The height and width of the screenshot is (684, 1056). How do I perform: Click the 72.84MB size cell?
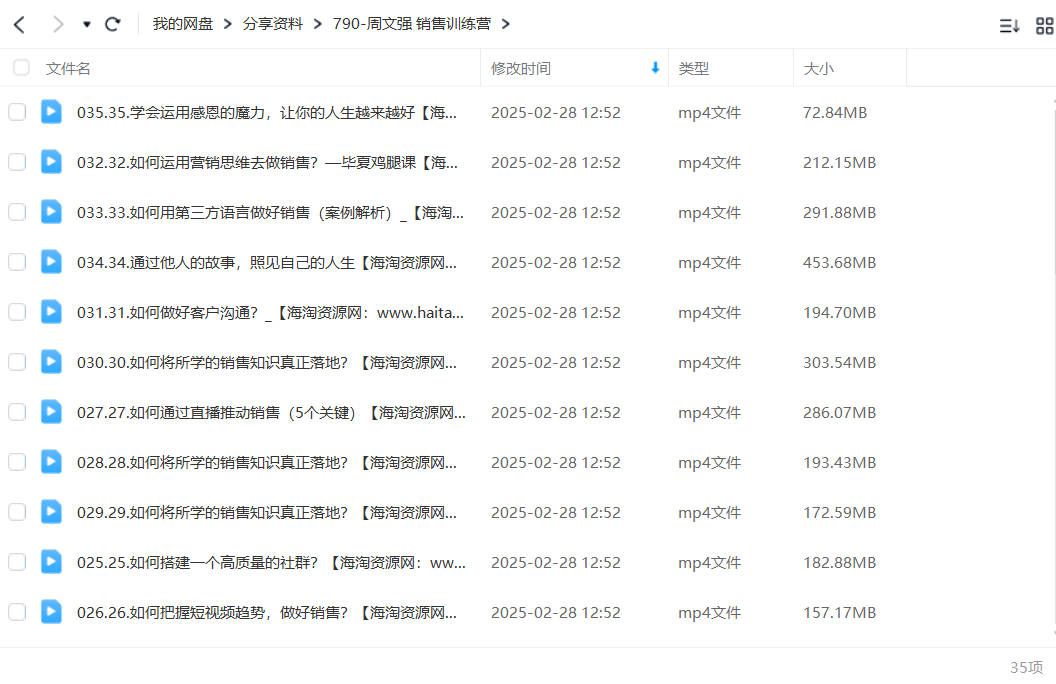click(834, 112)
